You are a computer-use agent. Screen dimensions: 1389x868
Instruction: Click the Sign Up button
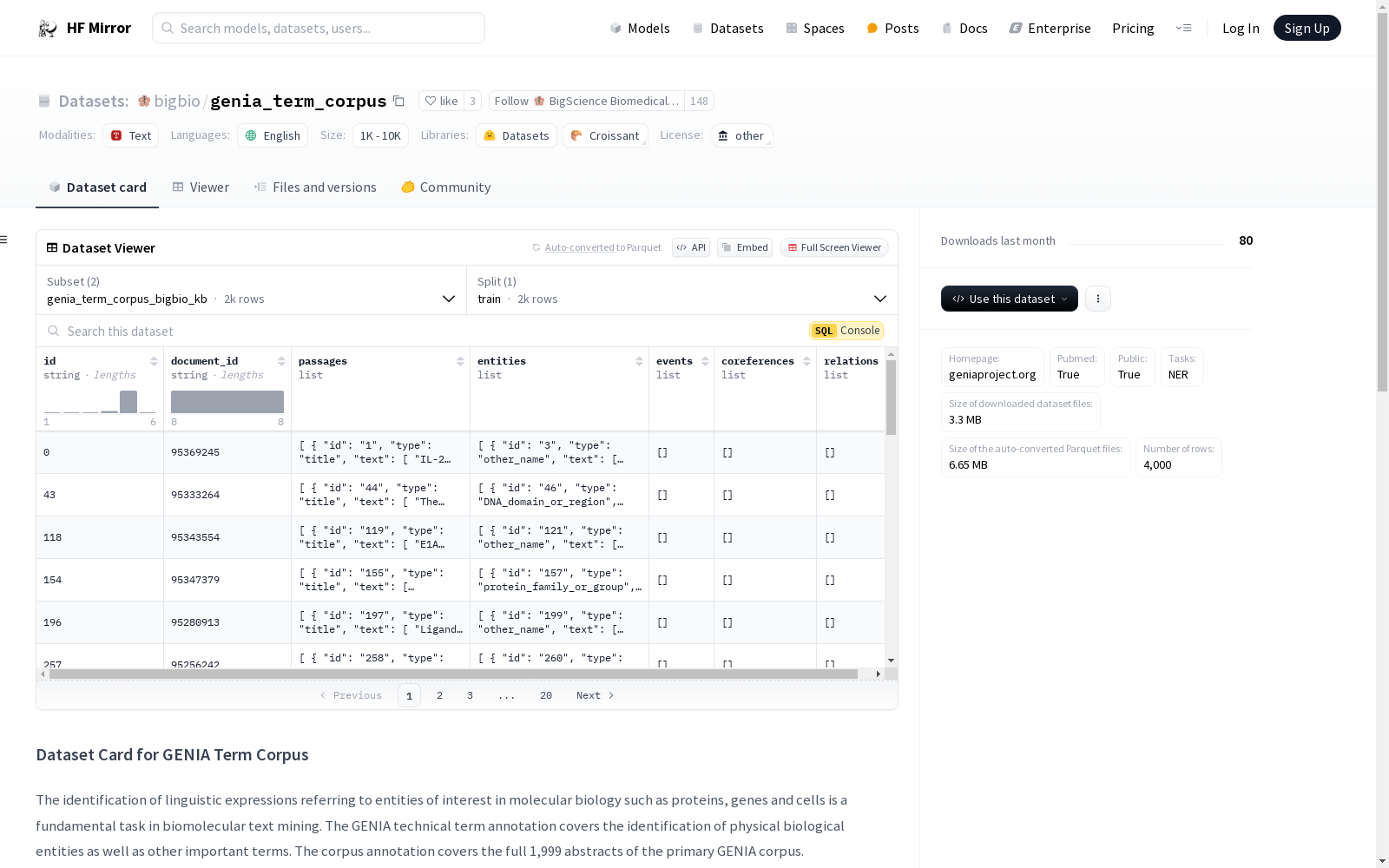[x=1307, y=28]
